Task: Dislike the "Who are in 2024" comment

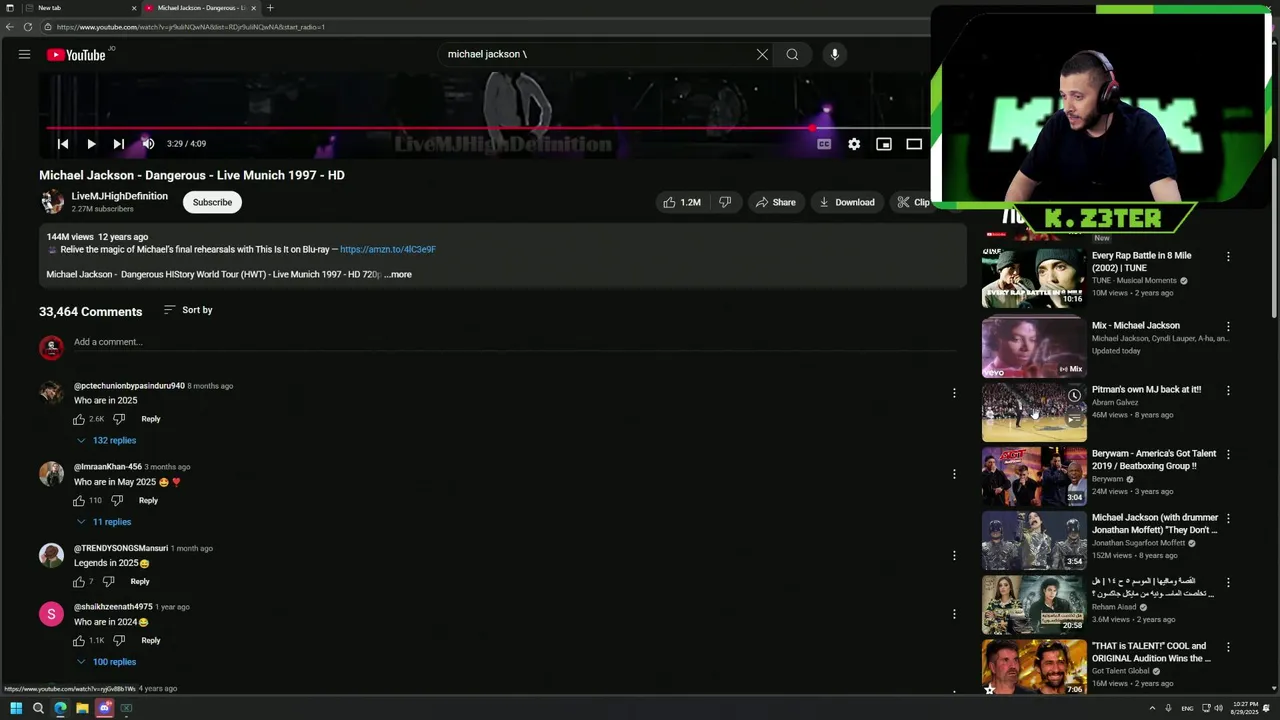Action: pyautogui.click(x=119, y=640)
